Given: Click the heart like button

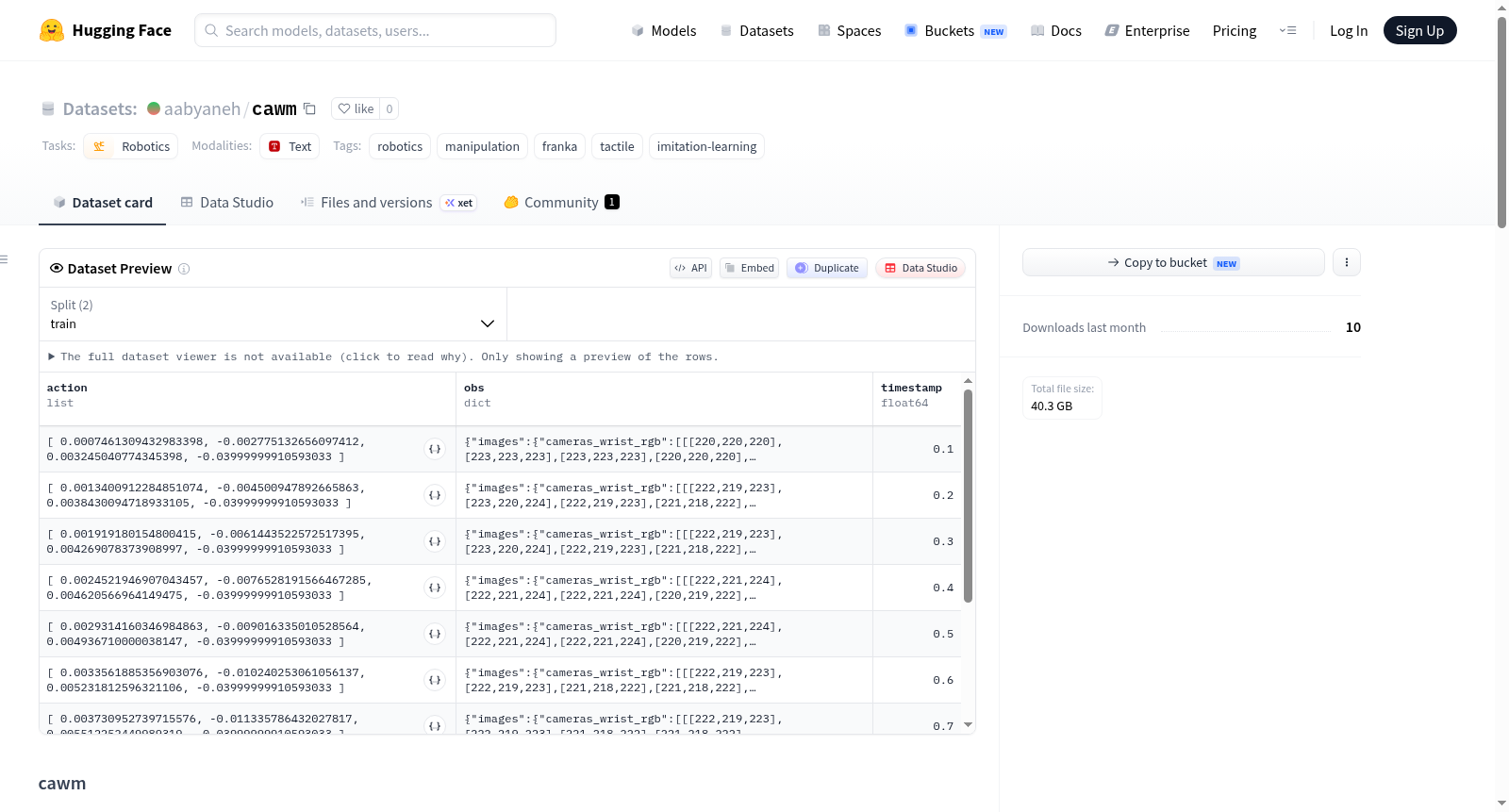Looking at the screenshot, I should pyautogui.click(x=356, y=108).
